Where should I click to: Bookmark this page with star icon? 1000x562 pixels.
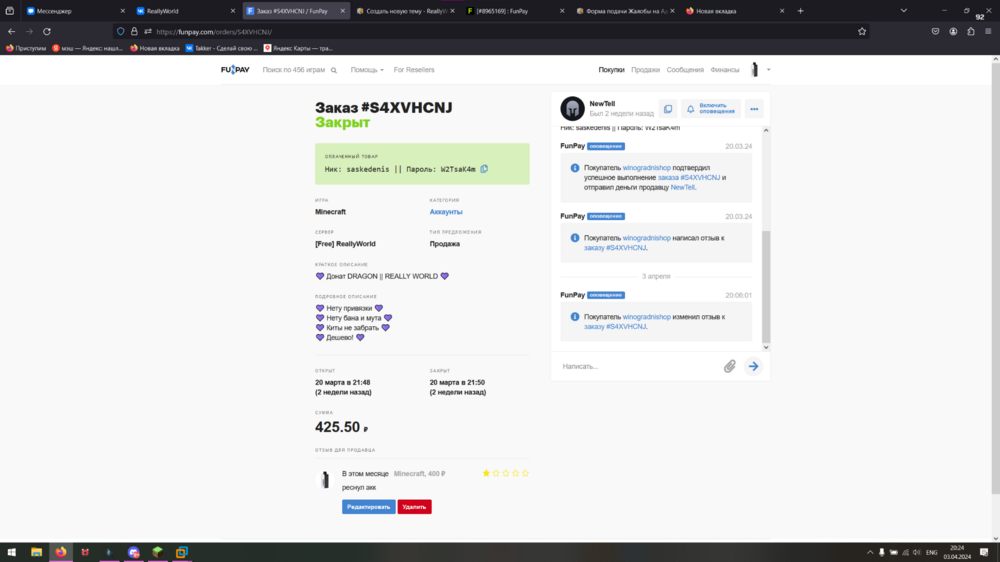[862, 31]
